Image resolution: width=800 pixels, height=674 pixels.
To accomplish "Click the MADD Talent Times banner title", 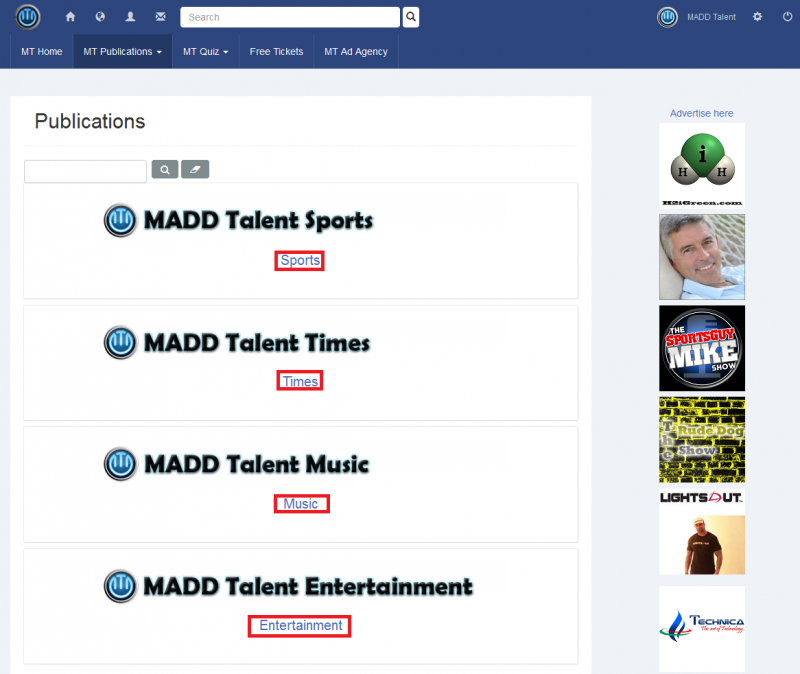I will coord(257,342).
